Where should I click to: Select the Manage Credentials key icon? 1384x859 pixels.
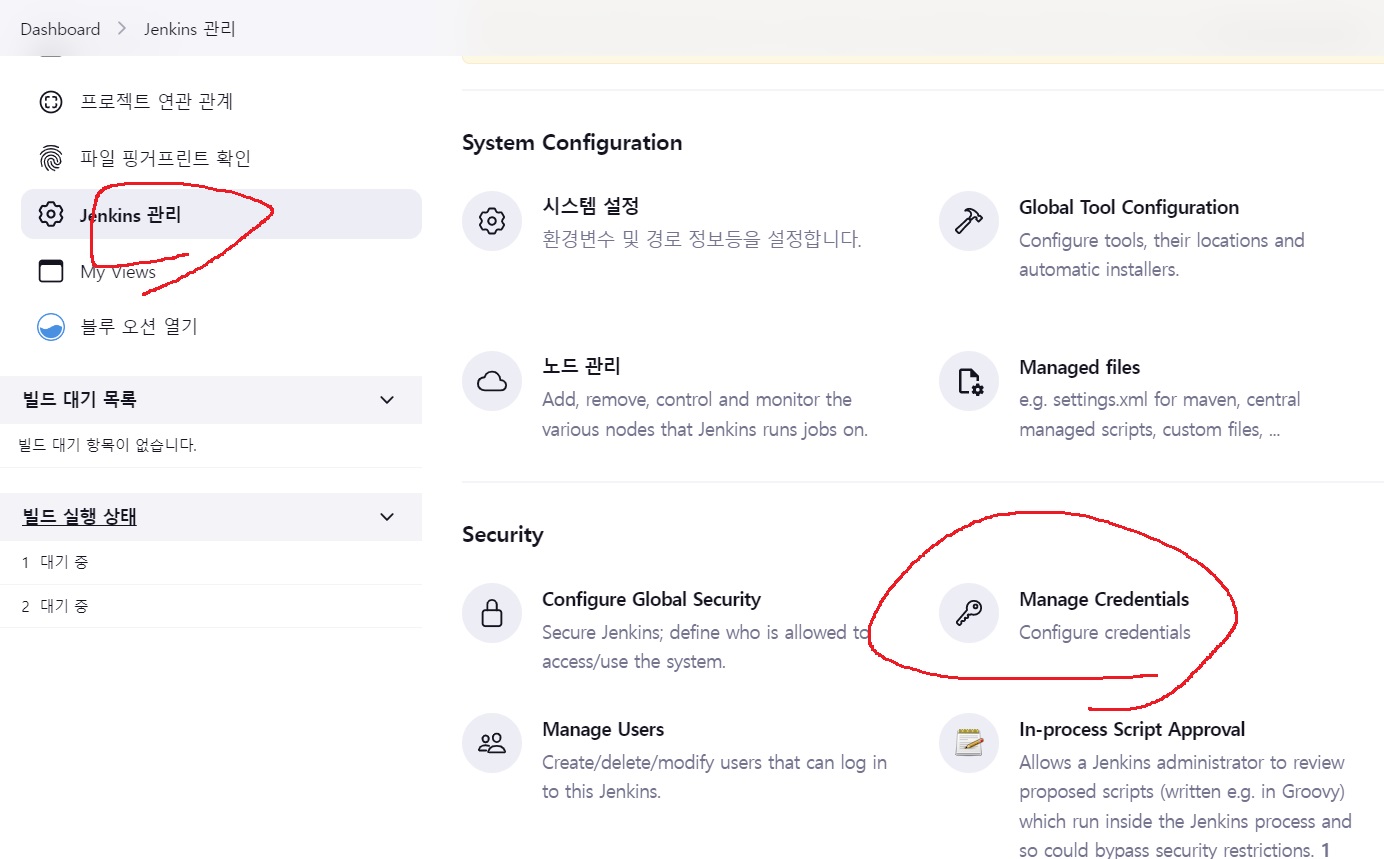click(969, 613)
